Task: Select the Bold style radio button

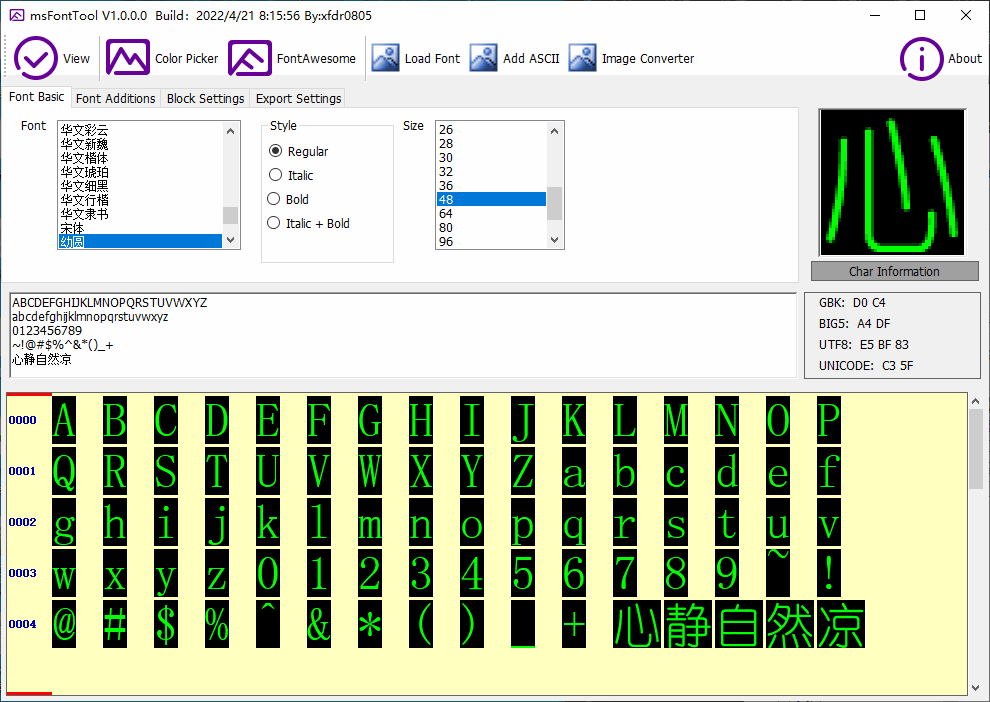Action: 288,199
